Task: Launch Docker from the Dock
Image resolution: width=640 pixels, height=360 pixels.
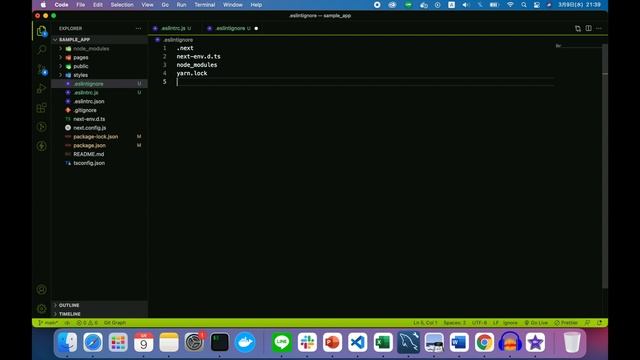Action: (x=245, y=342)
